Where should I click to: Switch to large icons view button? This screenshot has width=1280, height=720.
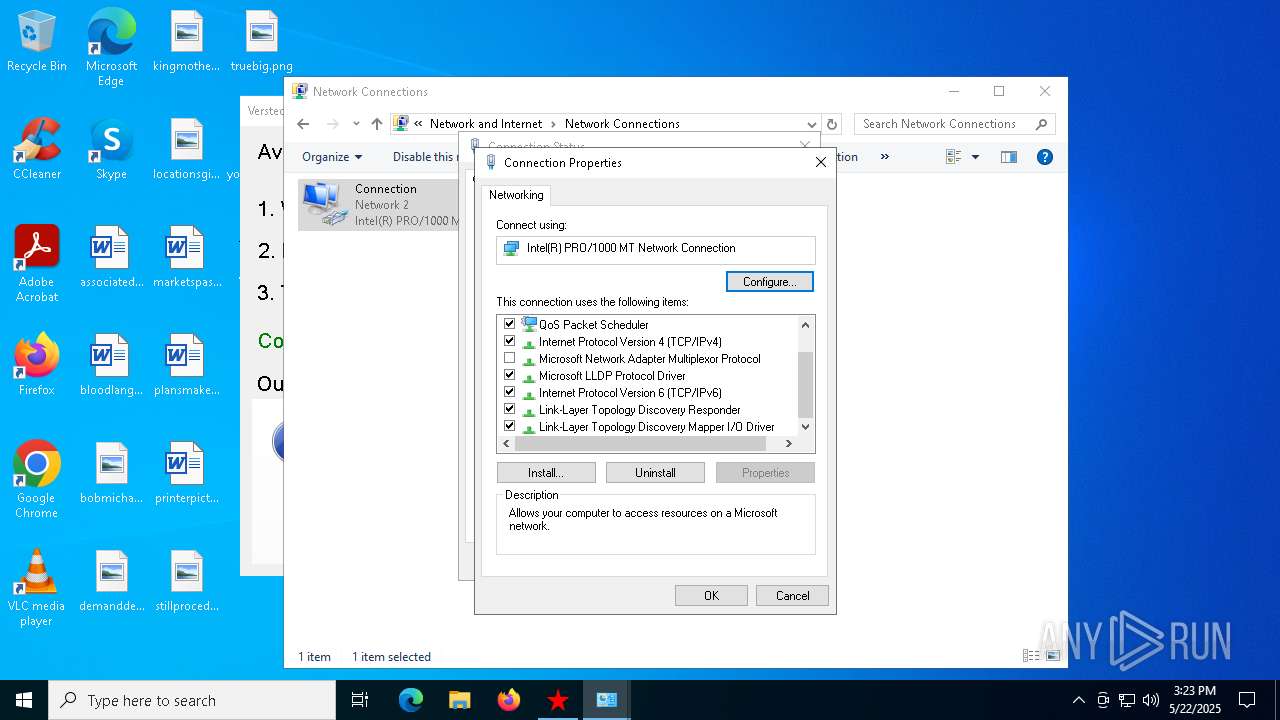pyautogui.click(x=1053, y=656)
